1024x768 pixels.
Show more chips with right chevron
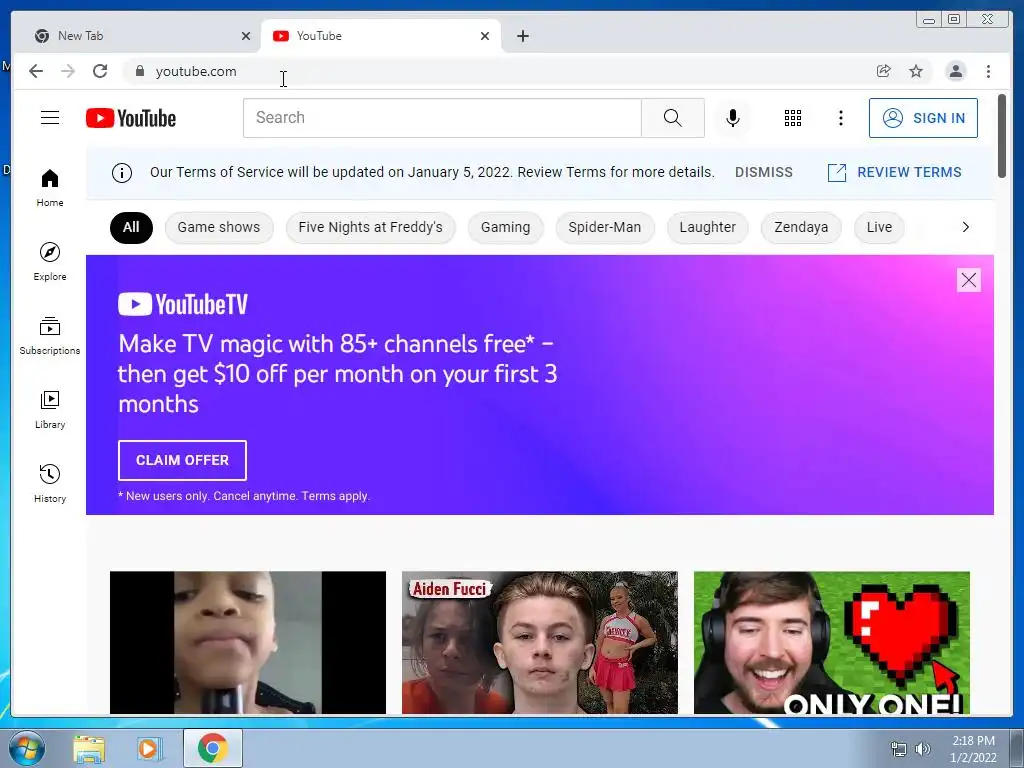pos(965,227)
